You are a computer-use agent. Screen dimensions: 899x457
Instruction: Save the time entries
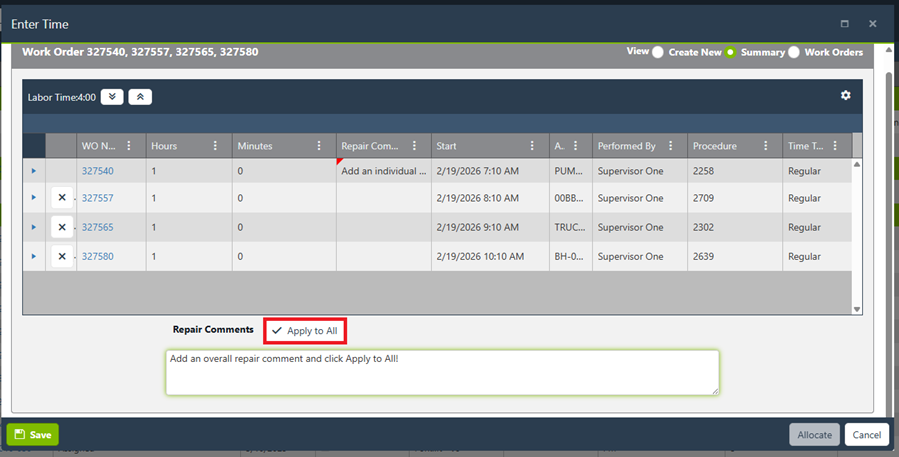tap(33, 435)
